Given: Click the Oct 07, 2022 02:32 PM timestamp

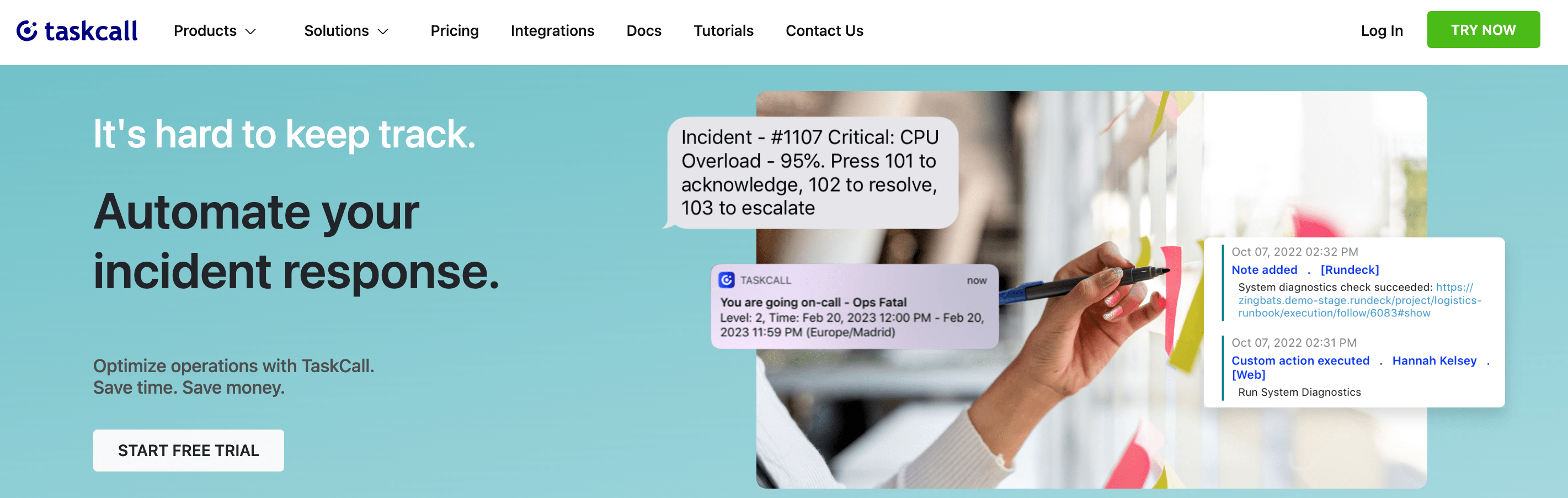Looking at the screenshot, I should click(x=1294, y=251).
